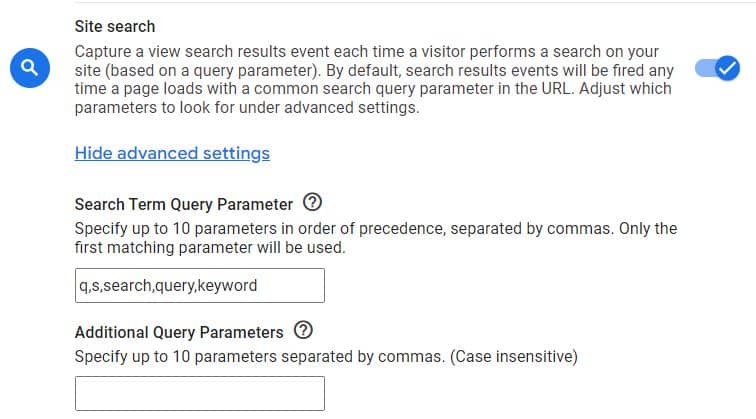Click the text 'first matching parameter will be used'
756x419 pixels.
(209, 248)
